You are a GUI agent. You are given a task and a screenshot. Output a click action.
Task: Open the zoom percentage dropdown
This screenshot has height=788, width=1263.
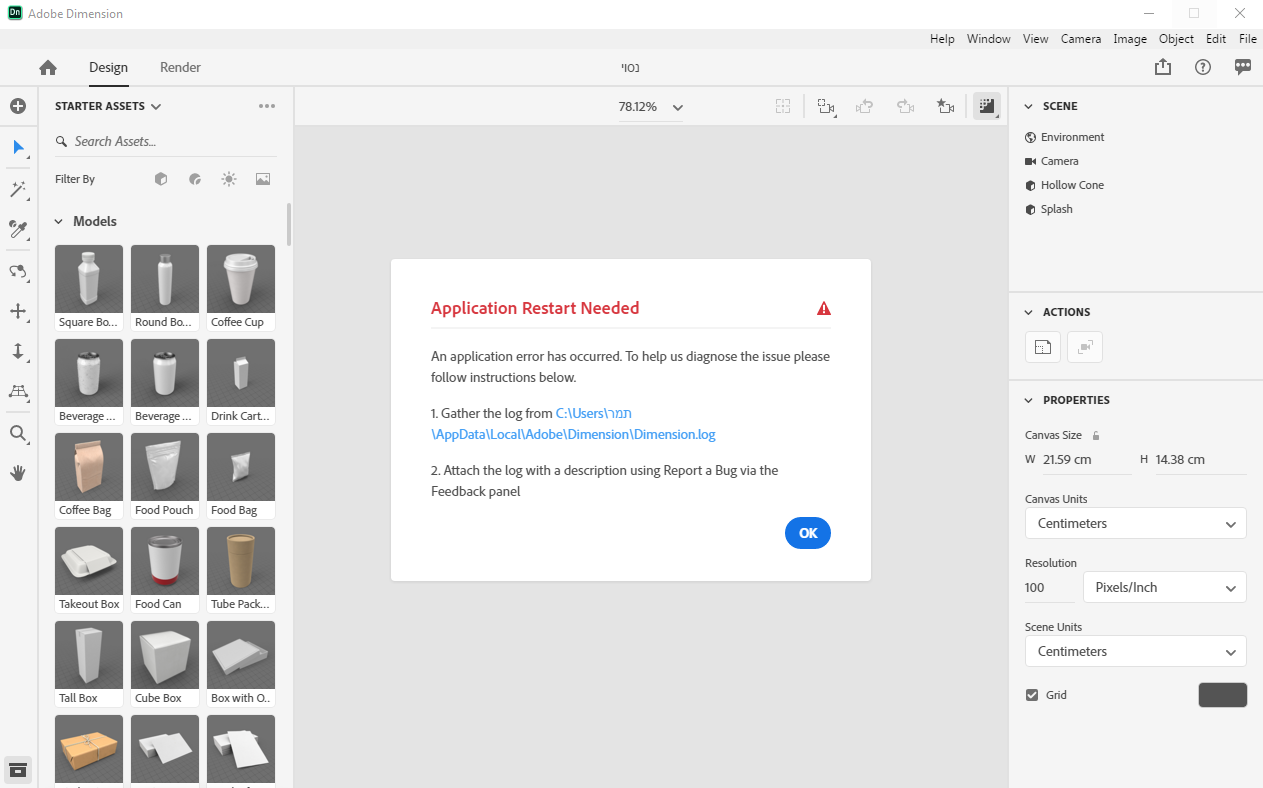coord(651,107)
